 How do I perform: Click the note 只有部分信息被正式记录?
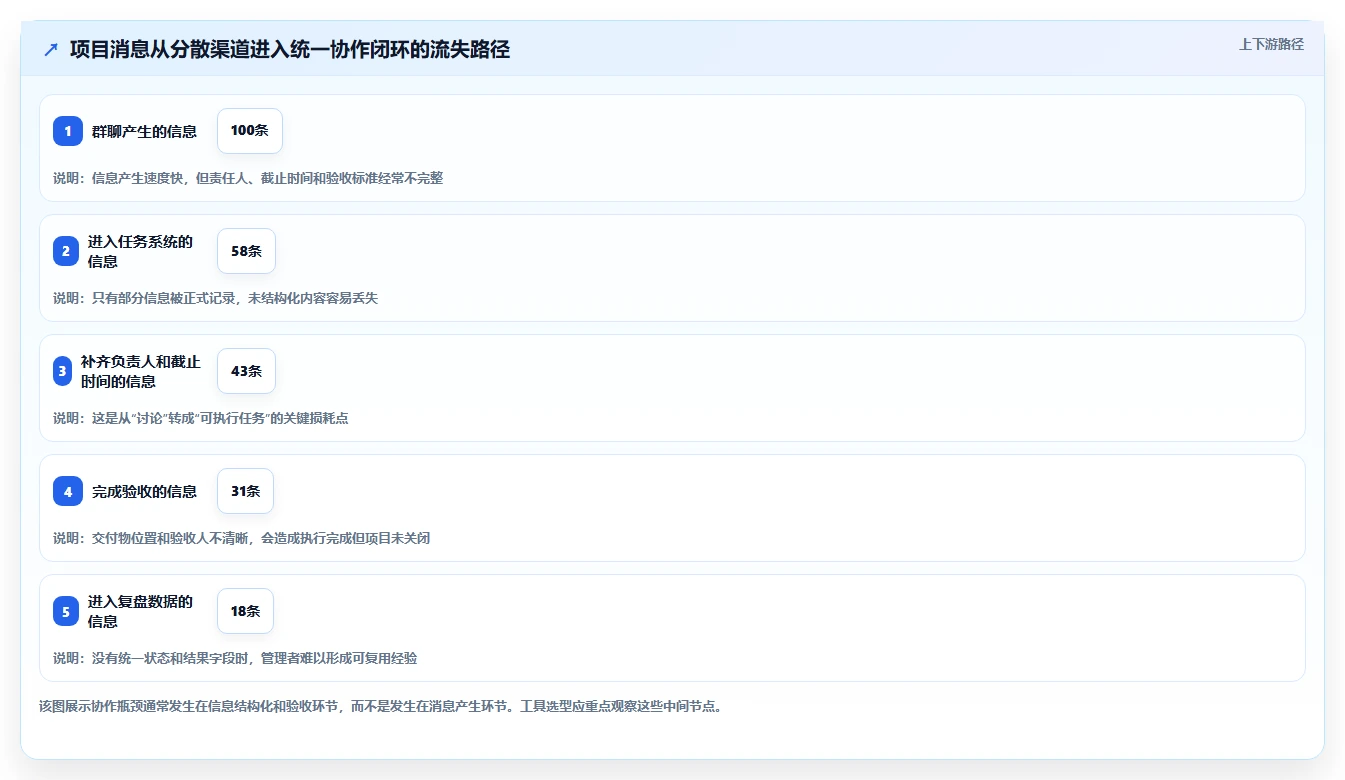[x=215, y=298]
